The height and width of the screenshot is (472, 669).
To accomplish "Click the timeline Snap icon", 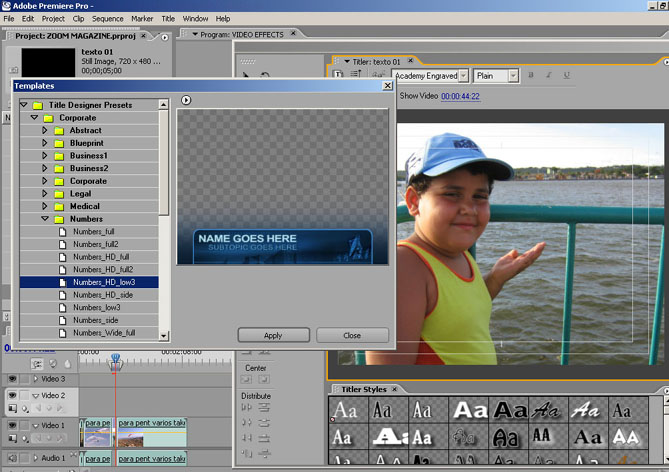I will coord(38,365).
